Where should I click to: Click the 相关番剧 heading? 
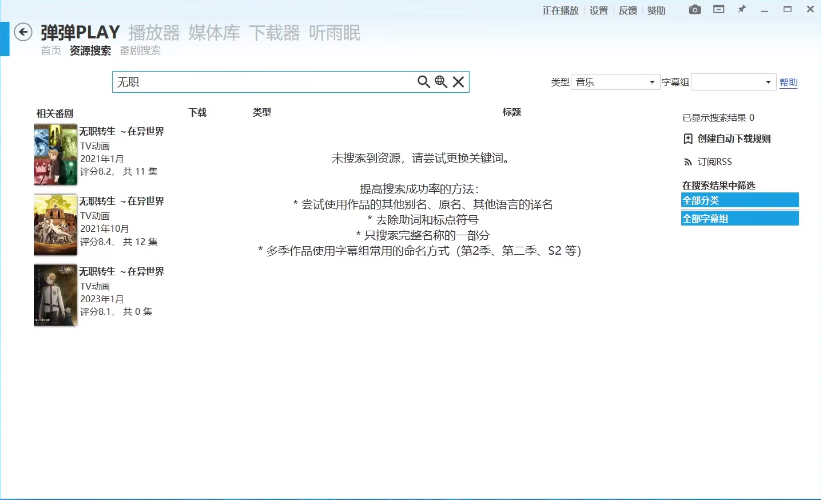[55, 114]
